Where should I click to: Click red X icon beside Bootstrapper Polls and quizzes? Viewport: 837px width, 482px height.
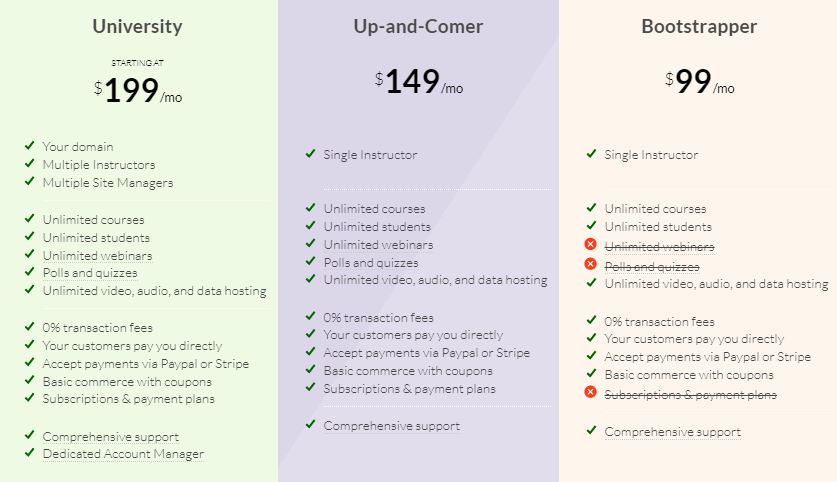(x=590, y=265)
